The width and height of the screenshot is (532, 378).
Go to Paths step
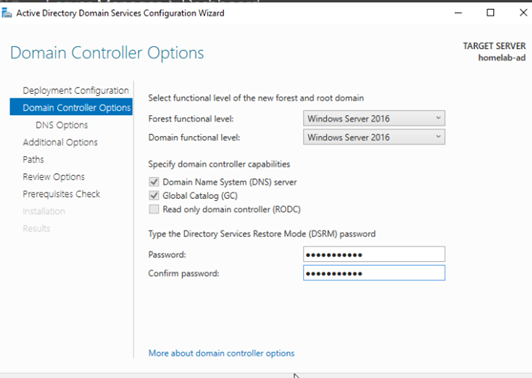(x=33, y=159)
